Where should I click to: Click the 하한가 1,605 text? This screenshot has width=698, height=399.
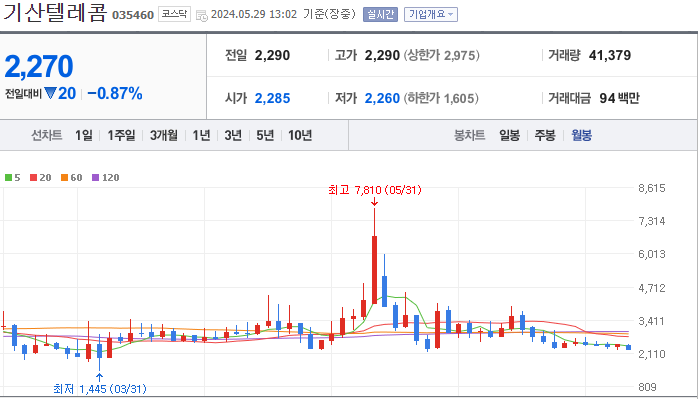pos(441,98)
